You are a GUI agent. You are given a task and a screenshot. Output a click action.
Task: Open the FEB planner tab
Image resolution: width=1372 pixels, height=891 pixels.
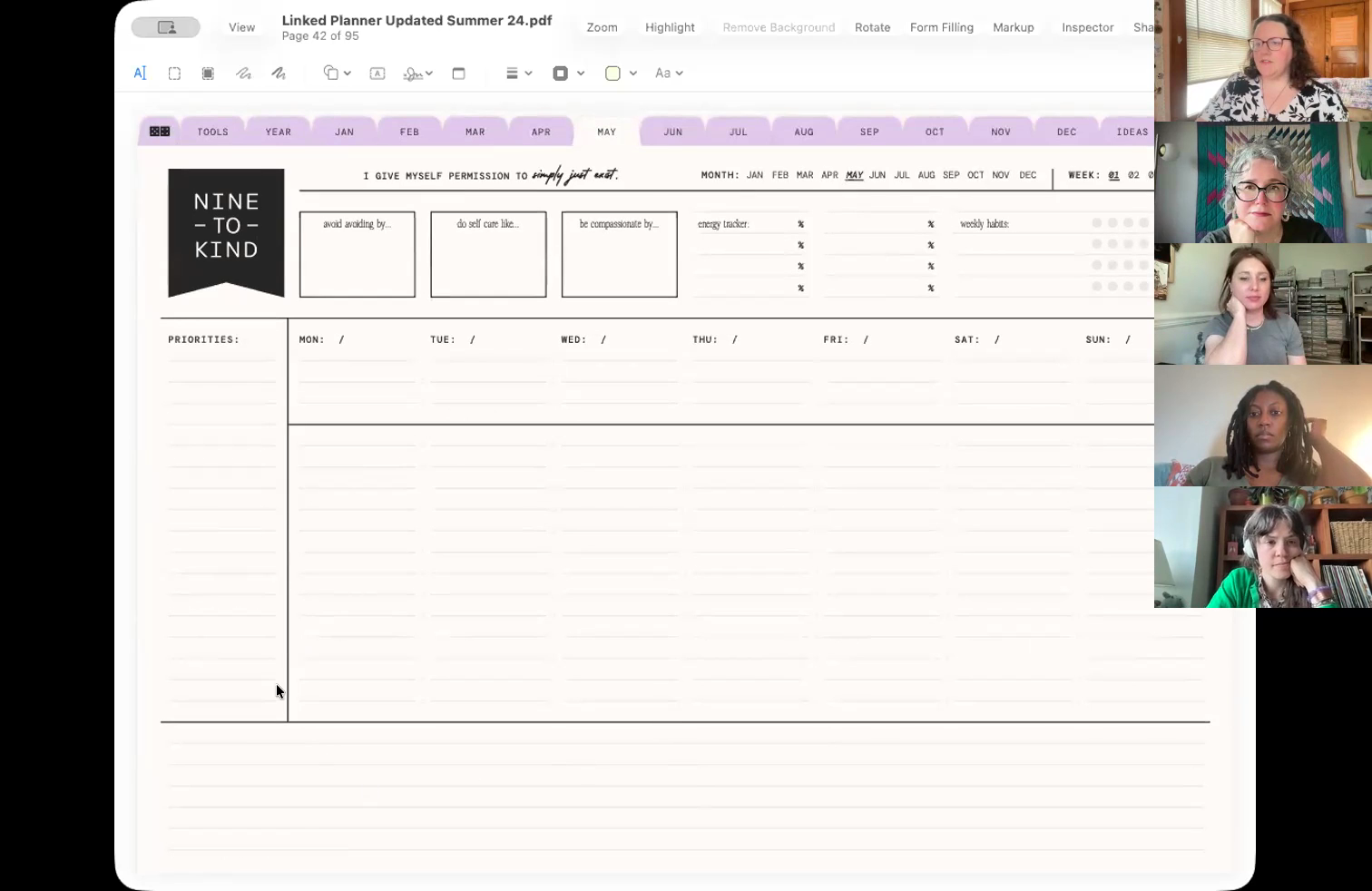pos(409,132)
